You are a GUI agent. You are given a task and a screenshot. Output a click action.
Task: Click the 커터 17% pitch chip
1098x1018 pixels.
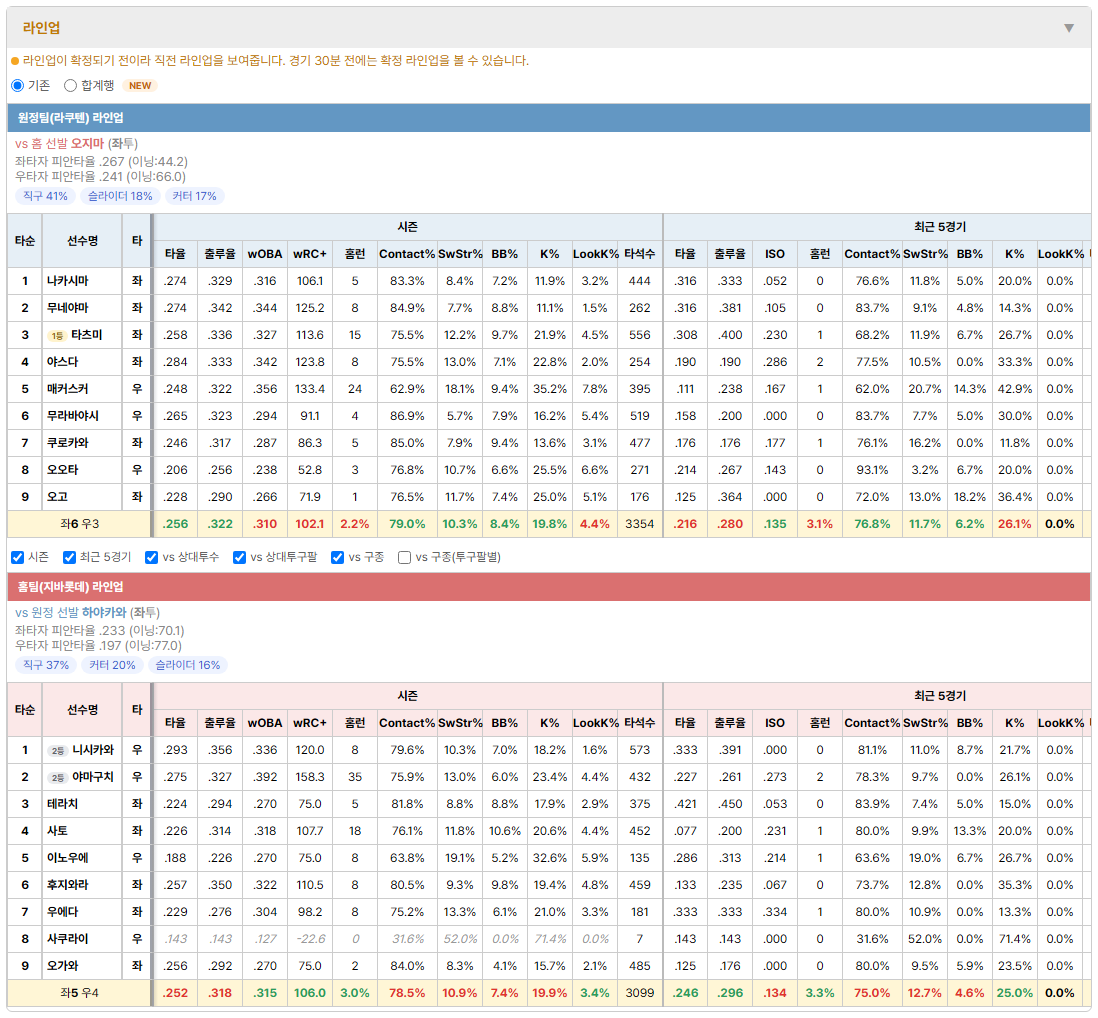pyautogui.click(x=195, y=196)
